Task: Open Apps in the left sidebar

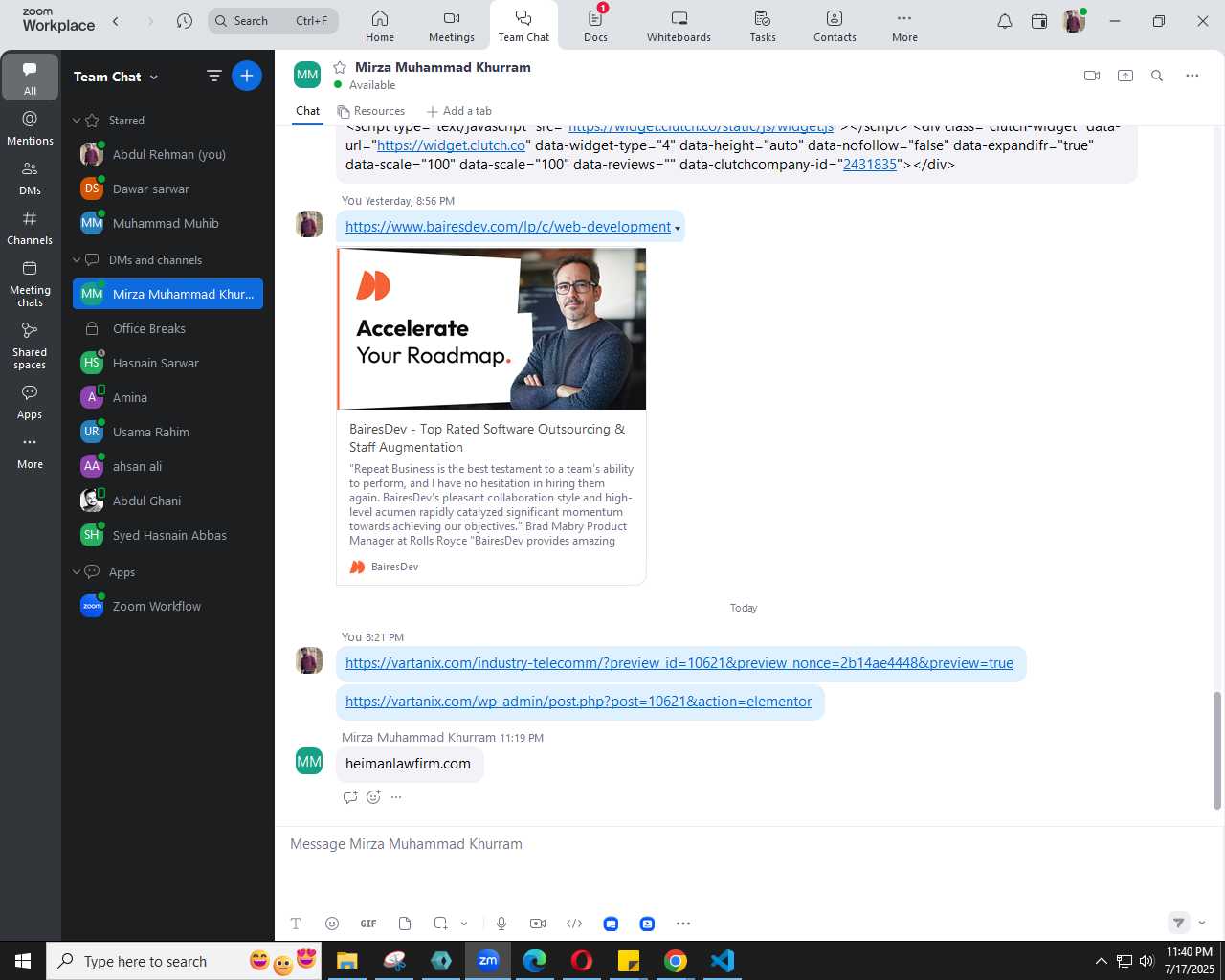Action: [x=30, y=402]
